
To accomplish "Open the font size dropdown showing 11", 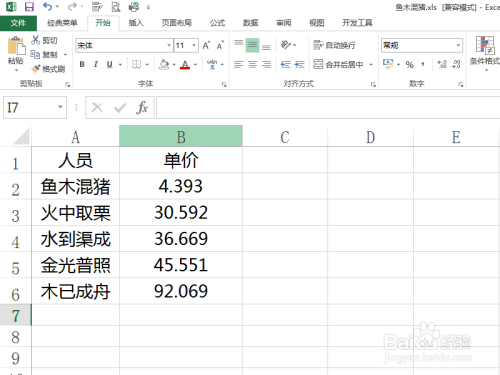I will pos(194,45).
